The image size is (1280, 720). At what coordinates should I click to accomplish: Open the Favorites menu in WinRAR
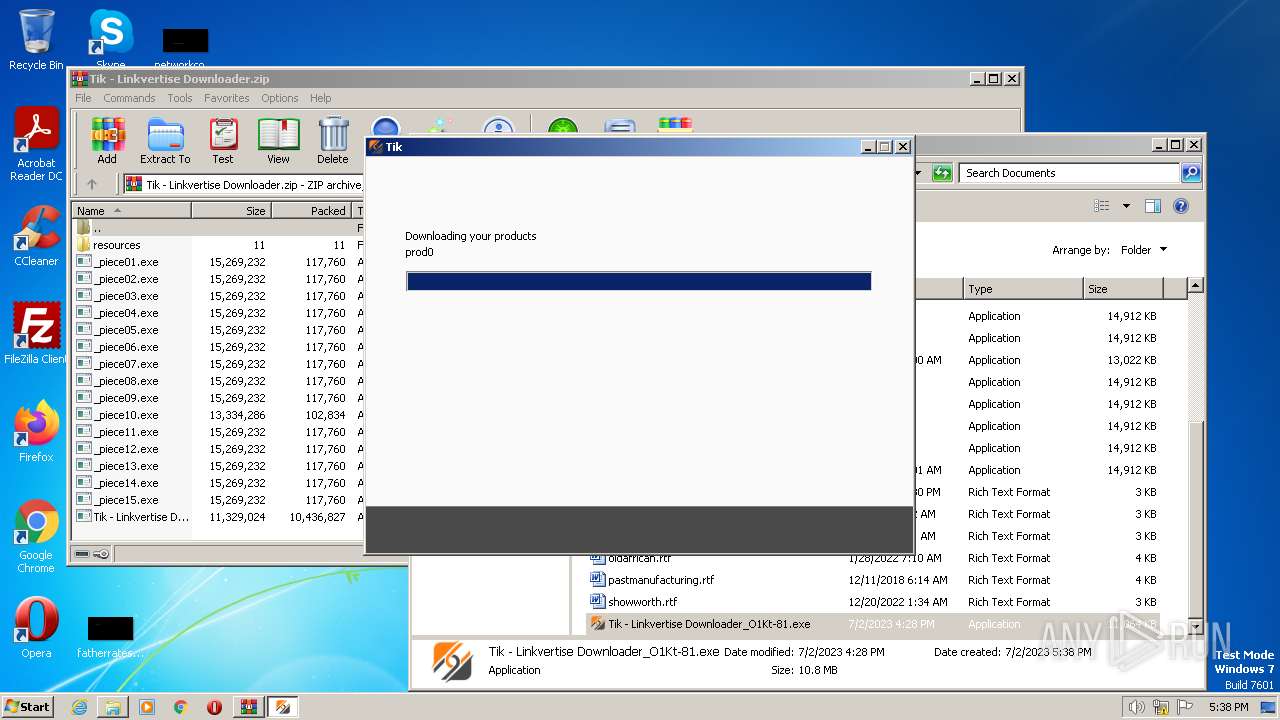click(227, 98)
